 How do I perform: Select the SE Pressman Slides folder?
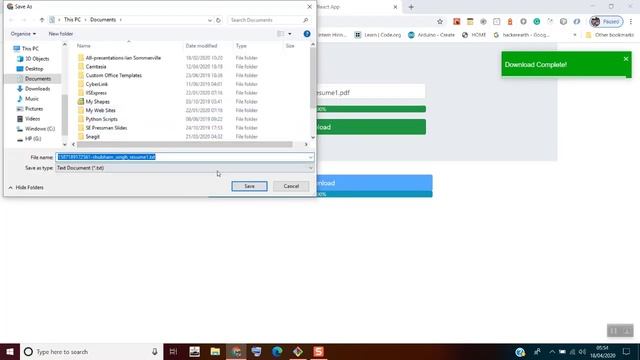point(106,128)
